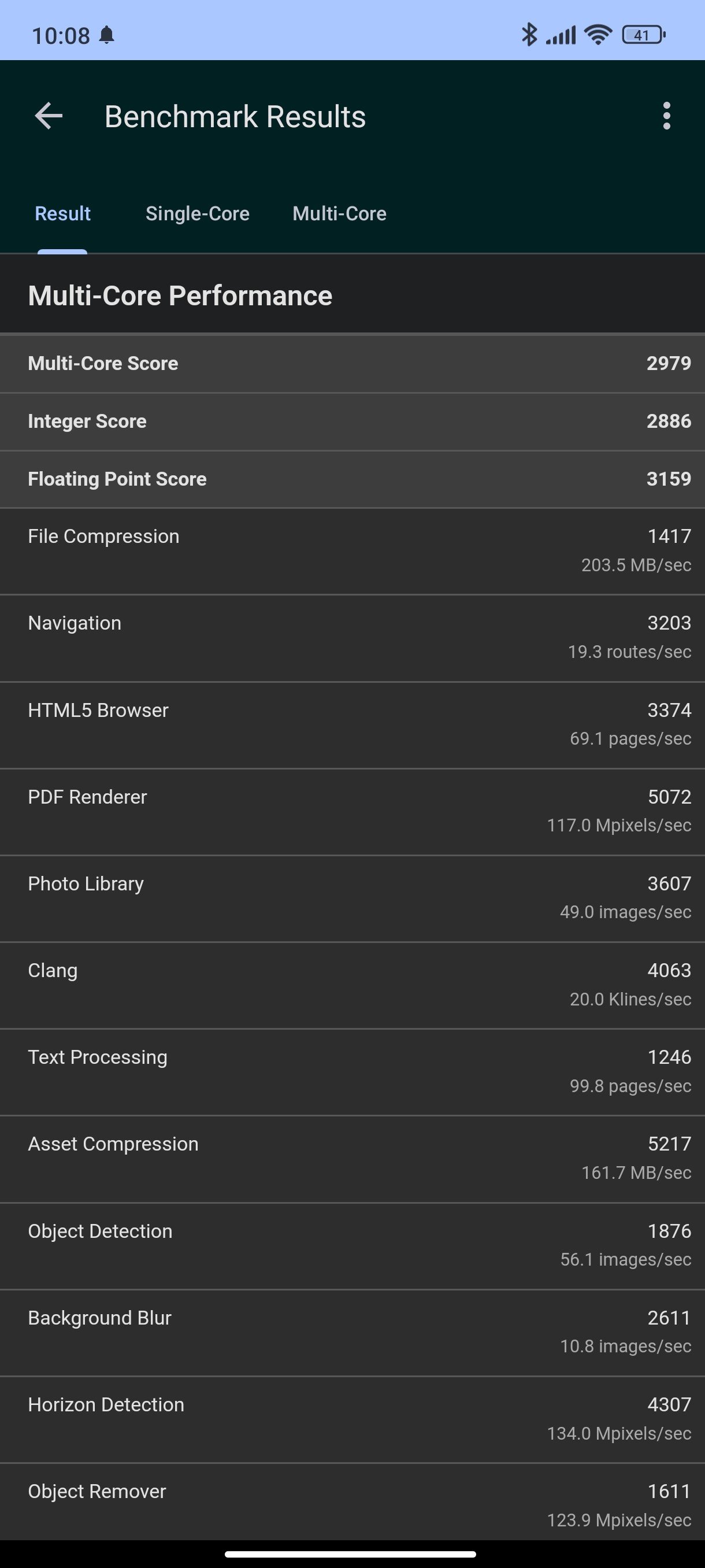This screenshot has height=1568, width=705.
Task: Tap the Wi-Fi status icon
Action: coord(598,35)
